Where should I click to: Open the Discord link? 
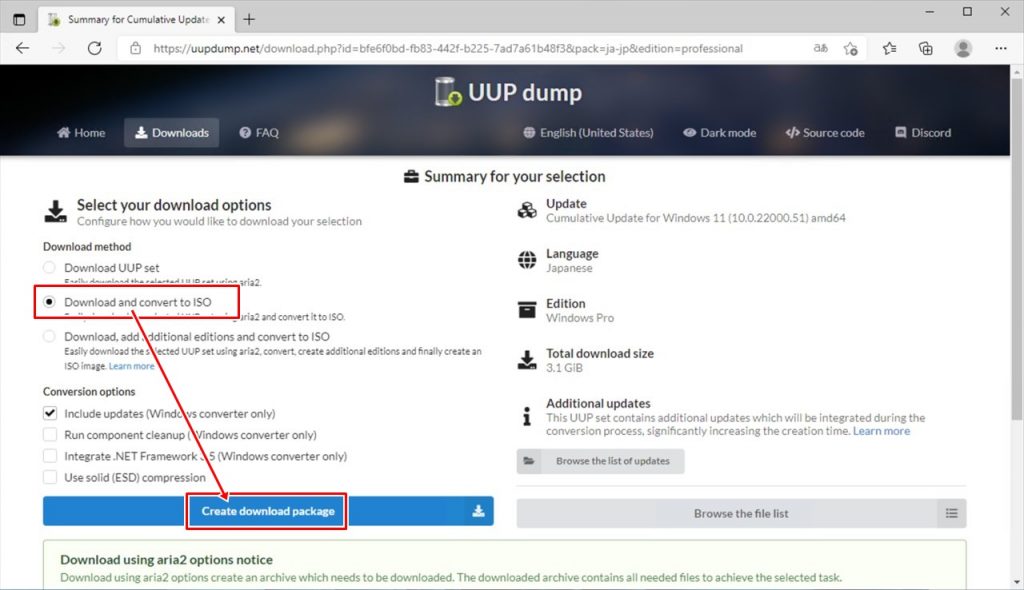(923, 133)
